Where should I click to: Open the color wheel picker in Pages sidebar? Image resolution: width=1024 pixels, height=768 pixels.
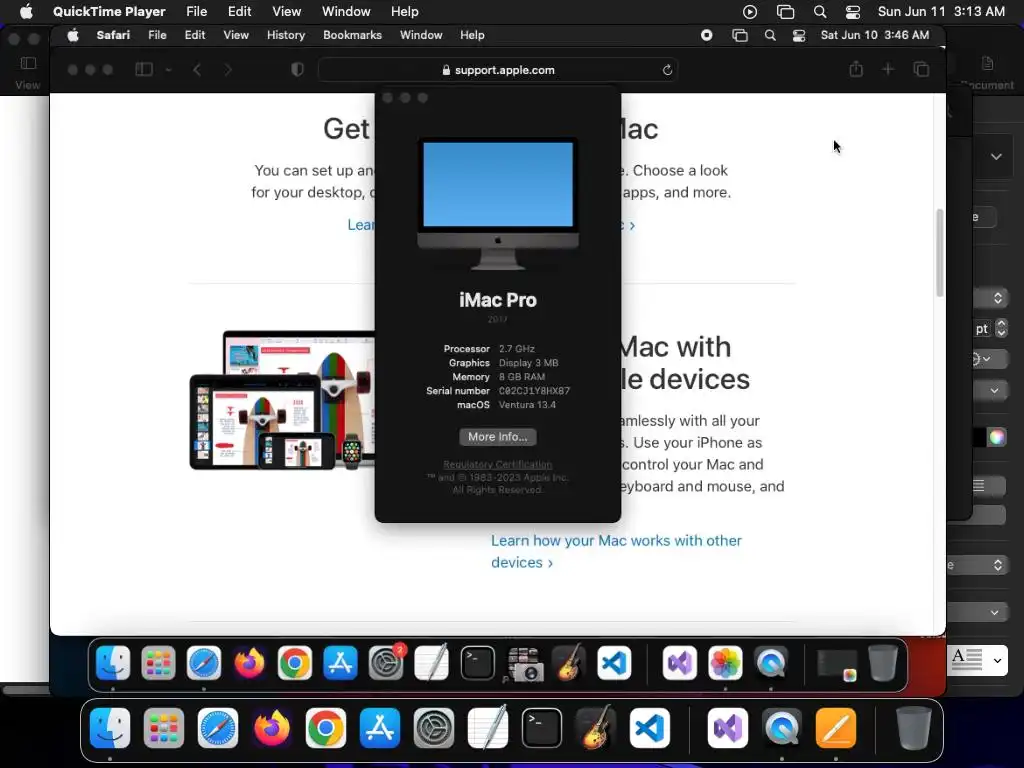coord(997,437)
